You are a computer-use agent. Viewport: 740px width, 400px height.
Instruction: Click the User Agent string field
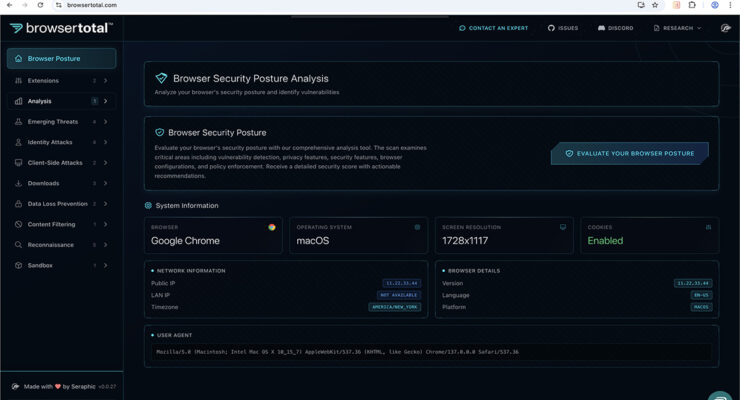(x=431, y=352)
